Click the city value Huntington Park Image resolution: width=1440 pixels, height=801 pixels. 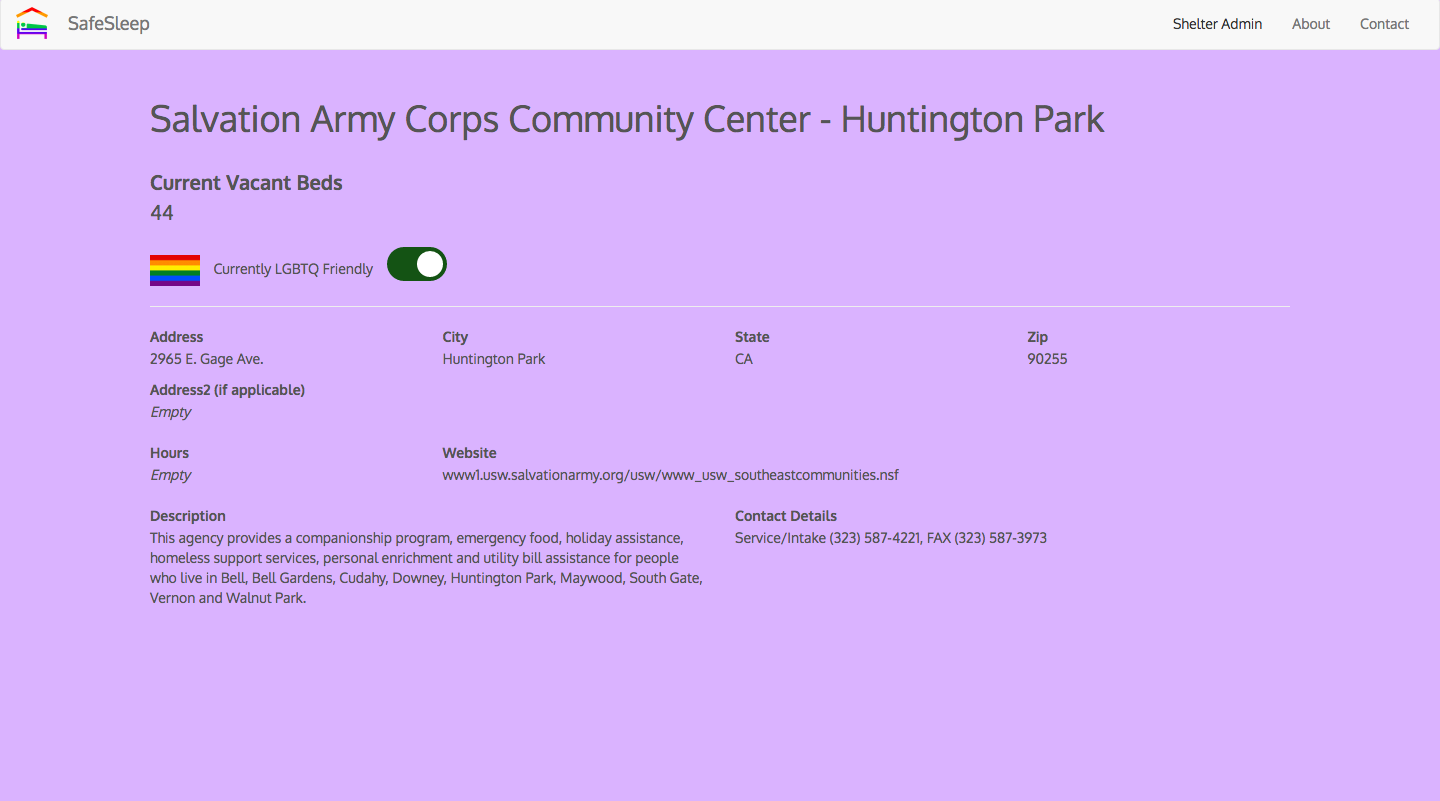click(x=494, y=359)
